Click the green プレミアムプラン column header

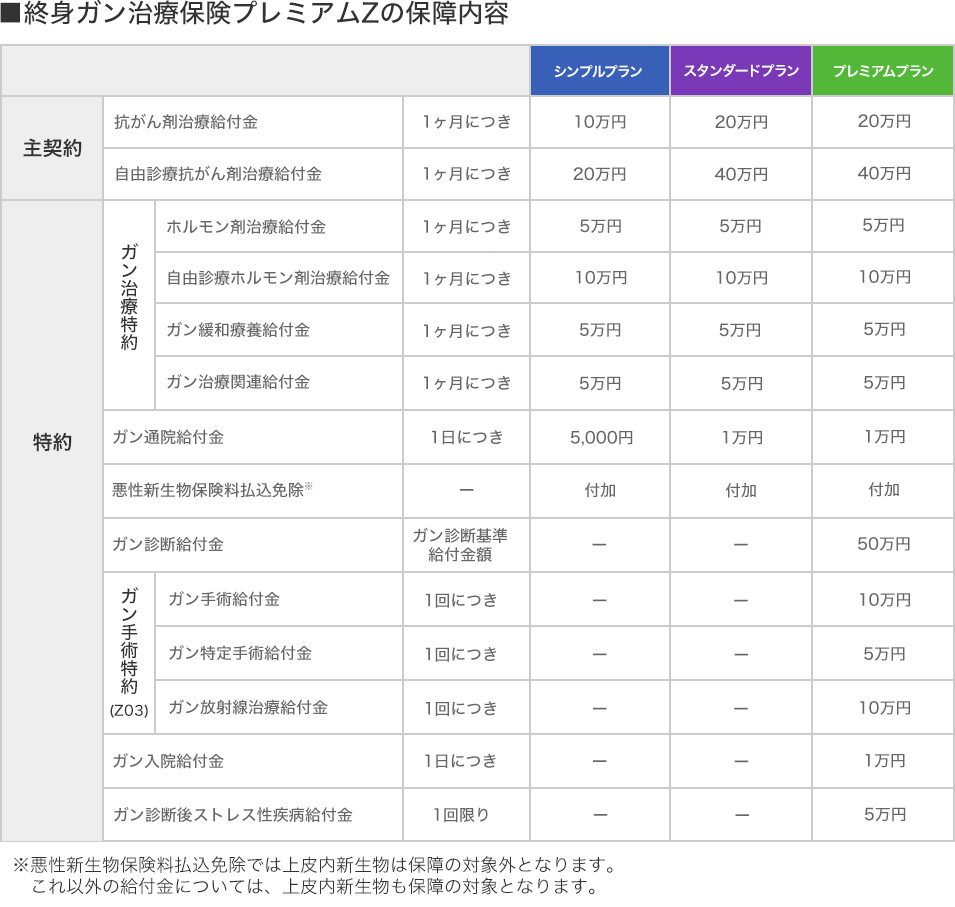[883, 71]
